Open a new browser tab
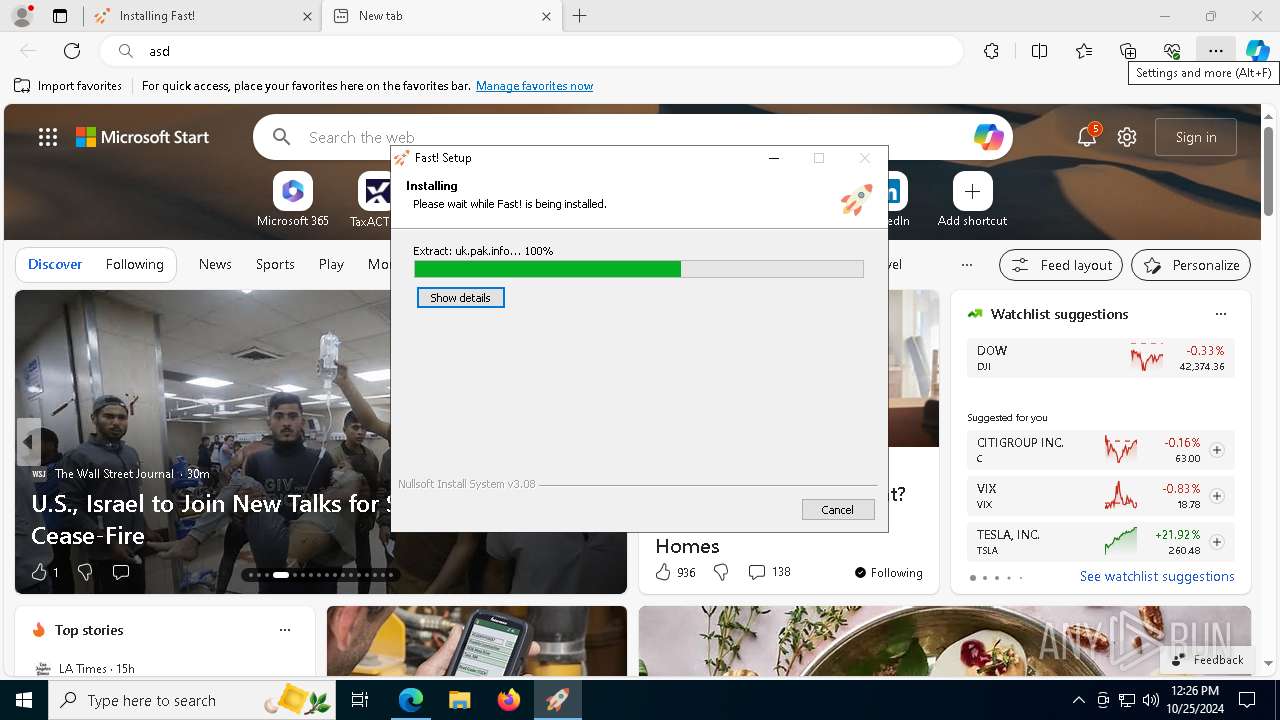This screenshot has height=720, width=1280. click(x=580, y=16)
